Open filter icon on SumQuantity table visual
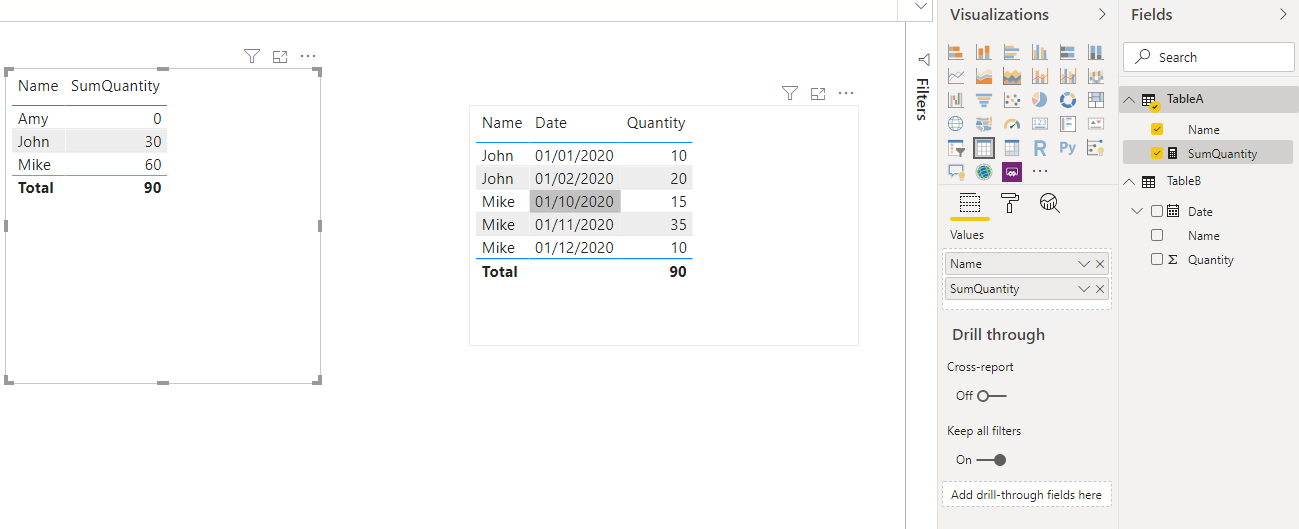Viewport: 1299px width, 529px height. (252, 57)
